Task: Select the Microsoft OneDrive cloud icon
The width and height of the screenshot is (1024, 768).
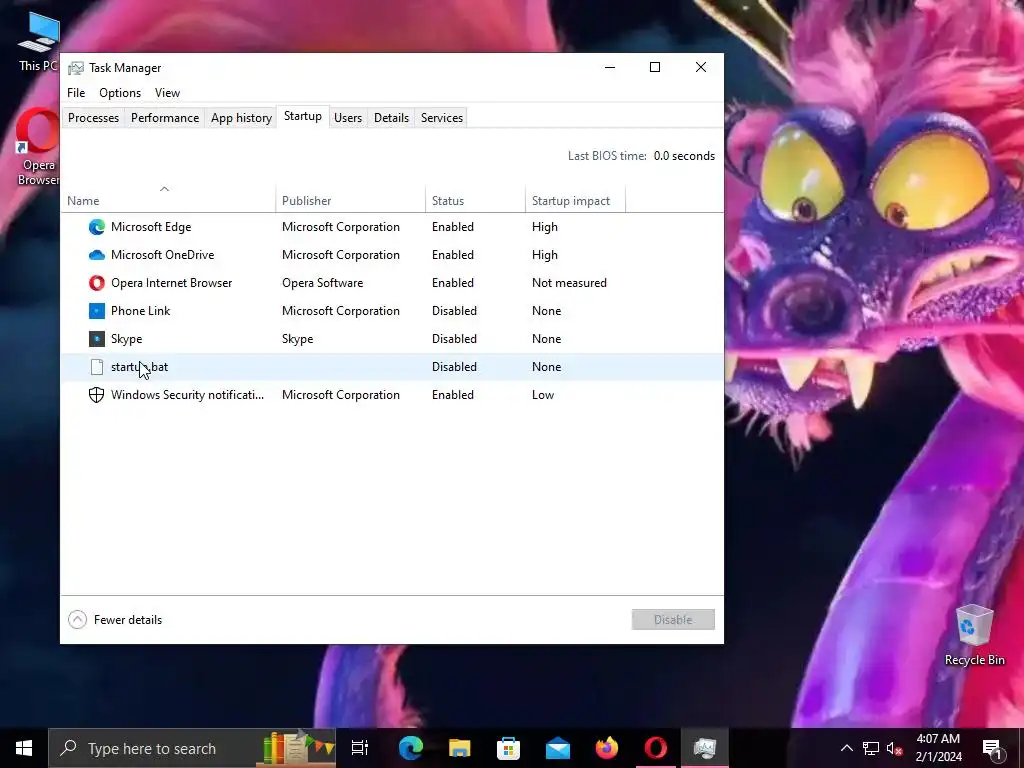Action: (x=97, y=255)
